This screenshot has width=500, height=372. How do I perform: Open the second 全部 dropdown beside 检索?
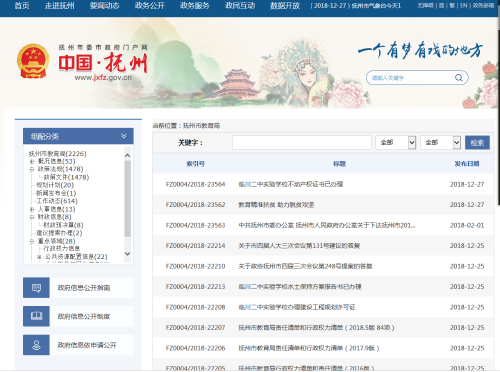tap(440, 143)
